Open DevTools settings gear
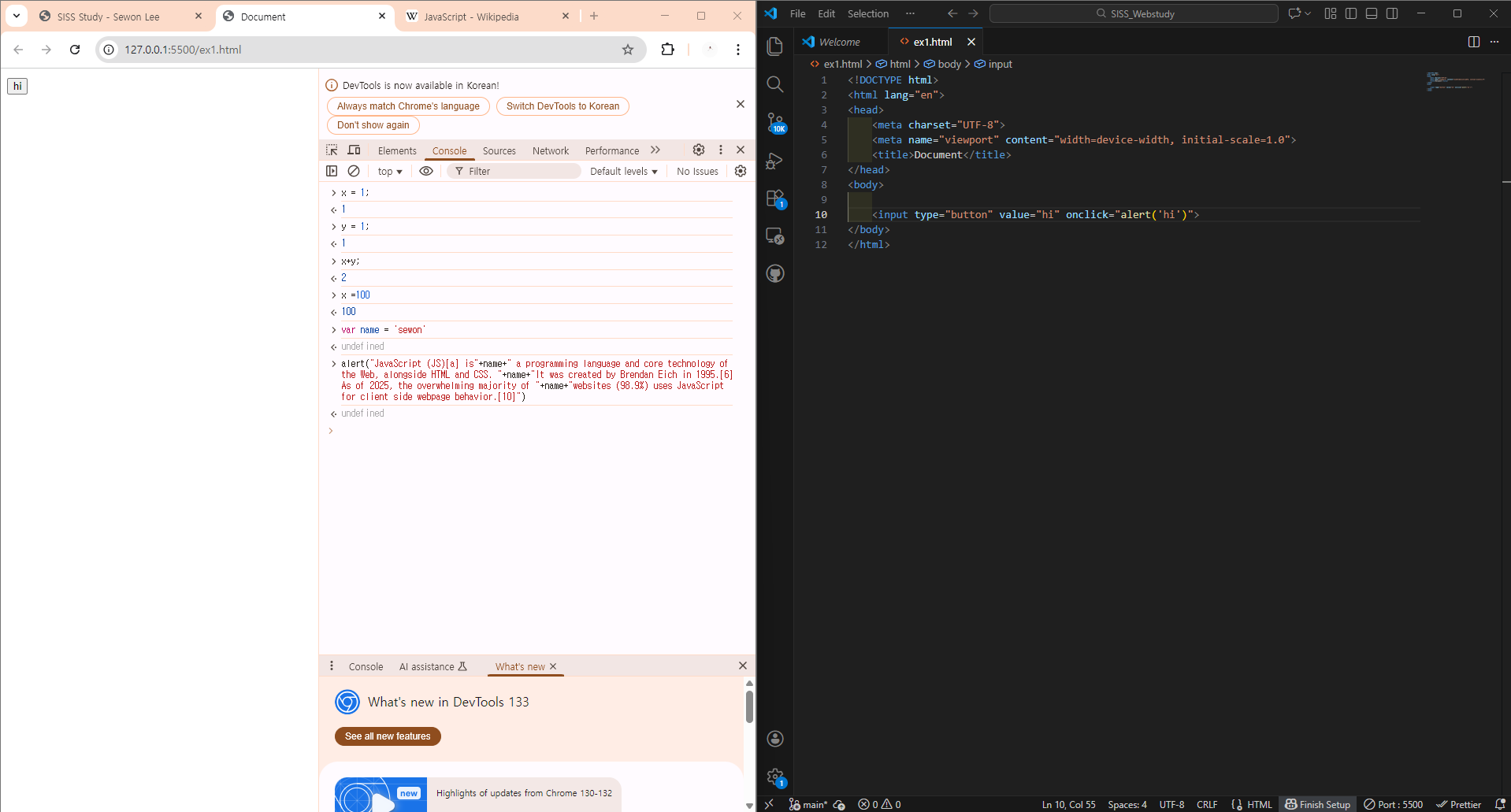The image size is (1511, 812). pos(698,150)
